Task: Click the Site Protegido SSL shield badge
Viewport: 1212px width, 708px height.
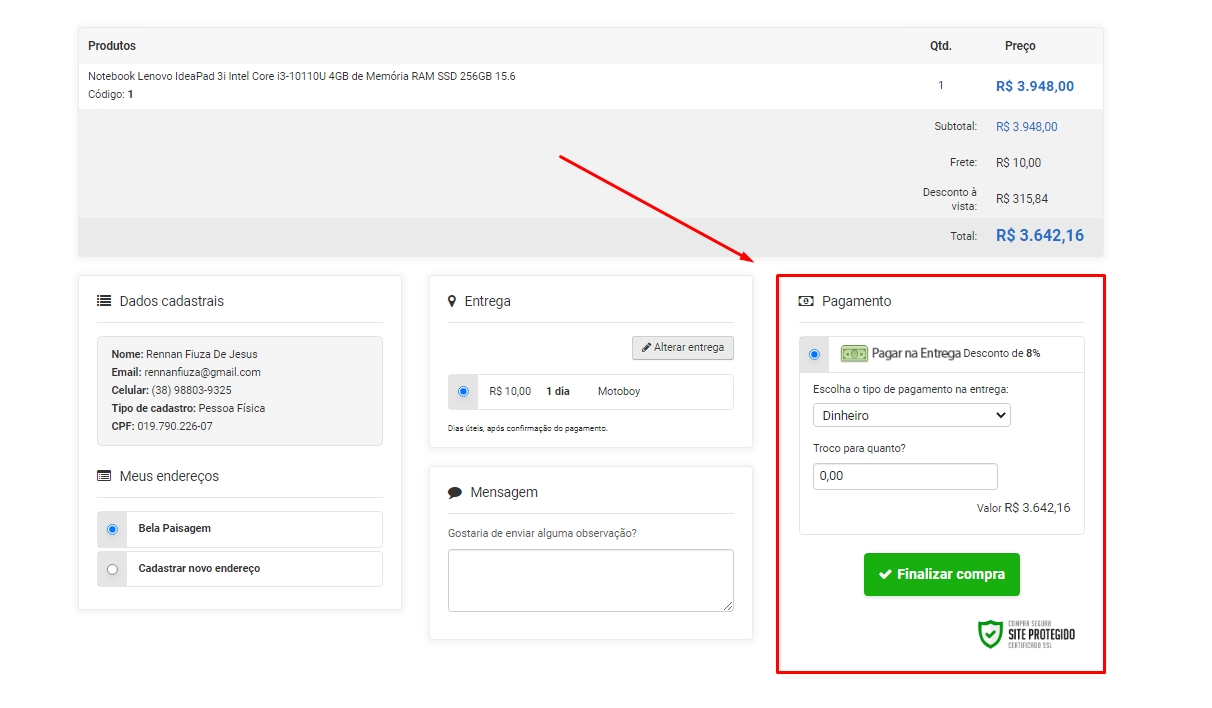Action: coord(1027,634)
